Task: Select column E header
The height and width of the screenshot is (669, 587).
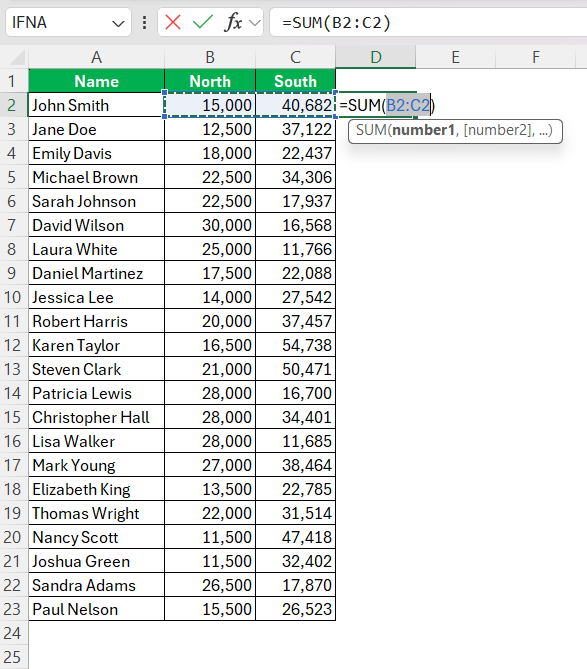Action: pyautogui.click(x=456, y=57)
